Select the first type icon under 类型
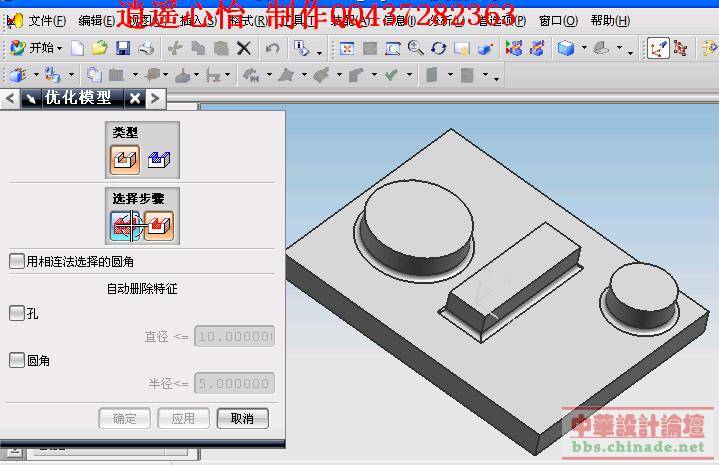This screenshot has height=465, width=719. tap(125, 158)
